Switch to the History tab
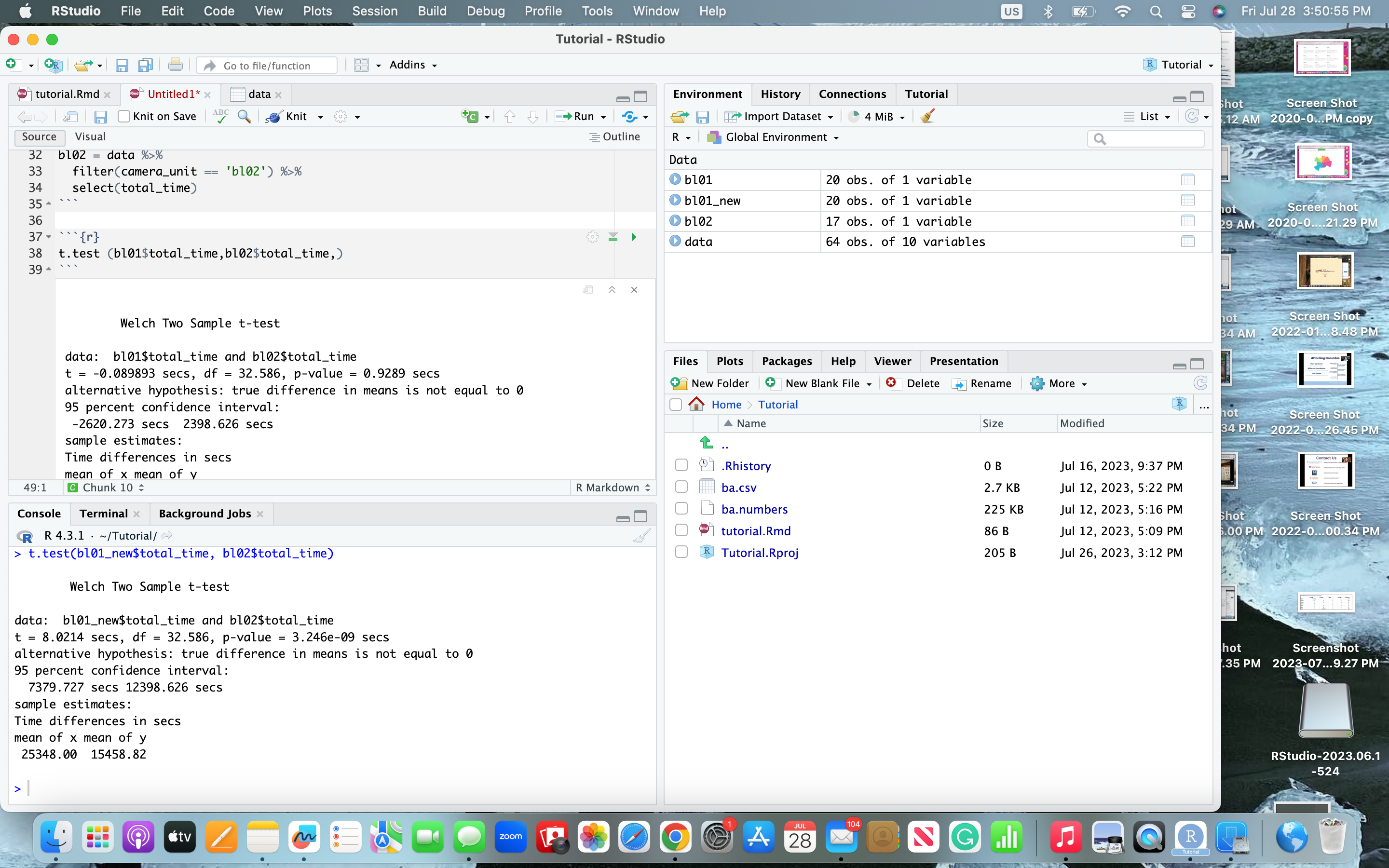The image size is (1389, 868). coord(780,94)
